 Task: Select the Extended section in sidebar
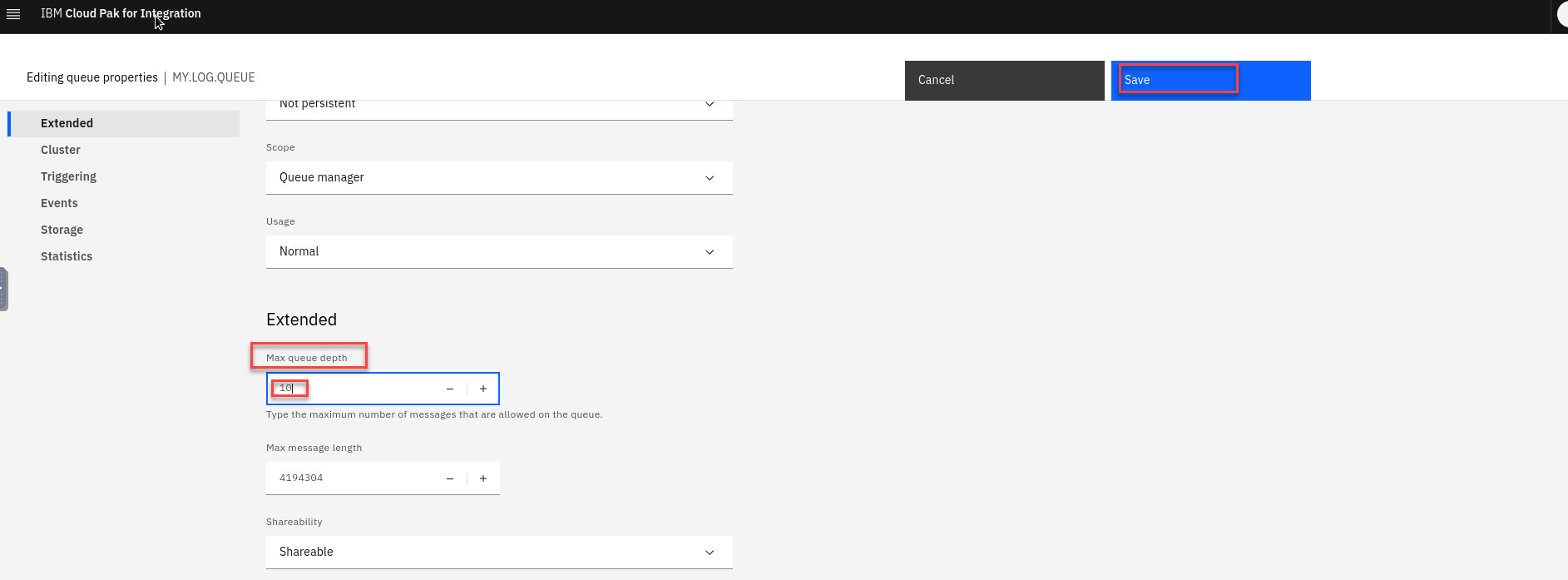click(x=67, y=123)
